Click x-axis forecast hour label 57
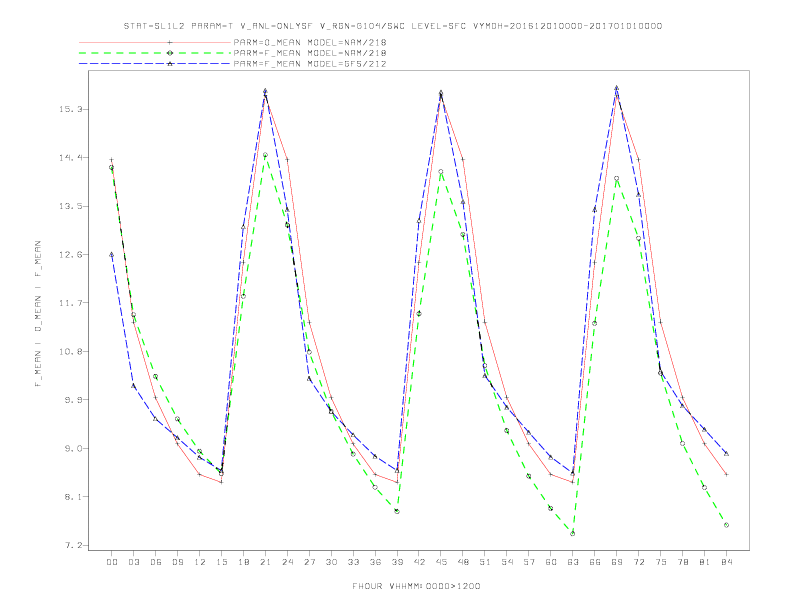Screen dimensions: 792x612 point(529,562)
